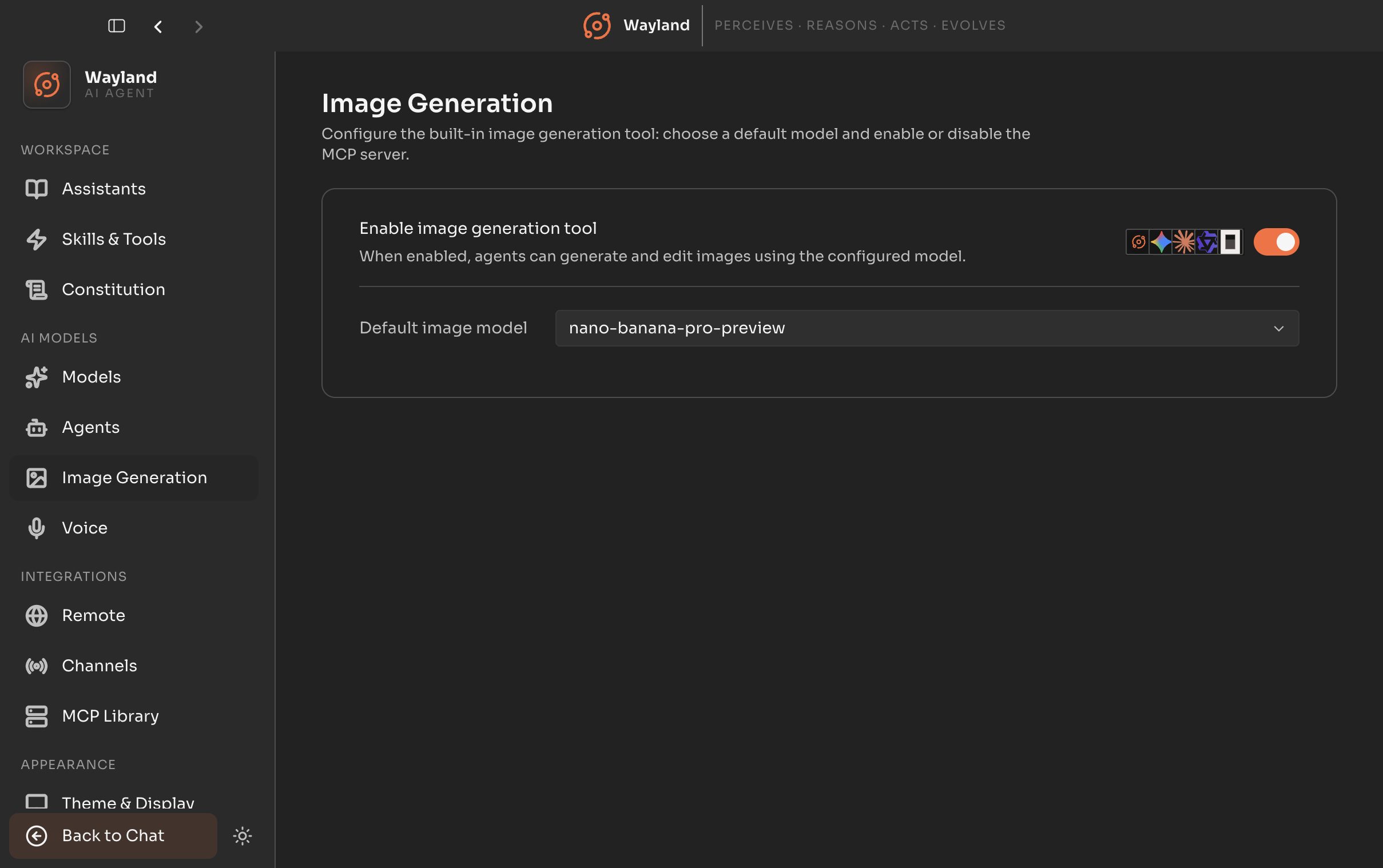1383x868 pixels.
Task: Click the AI MODELS section header
Action: point(59,338)
